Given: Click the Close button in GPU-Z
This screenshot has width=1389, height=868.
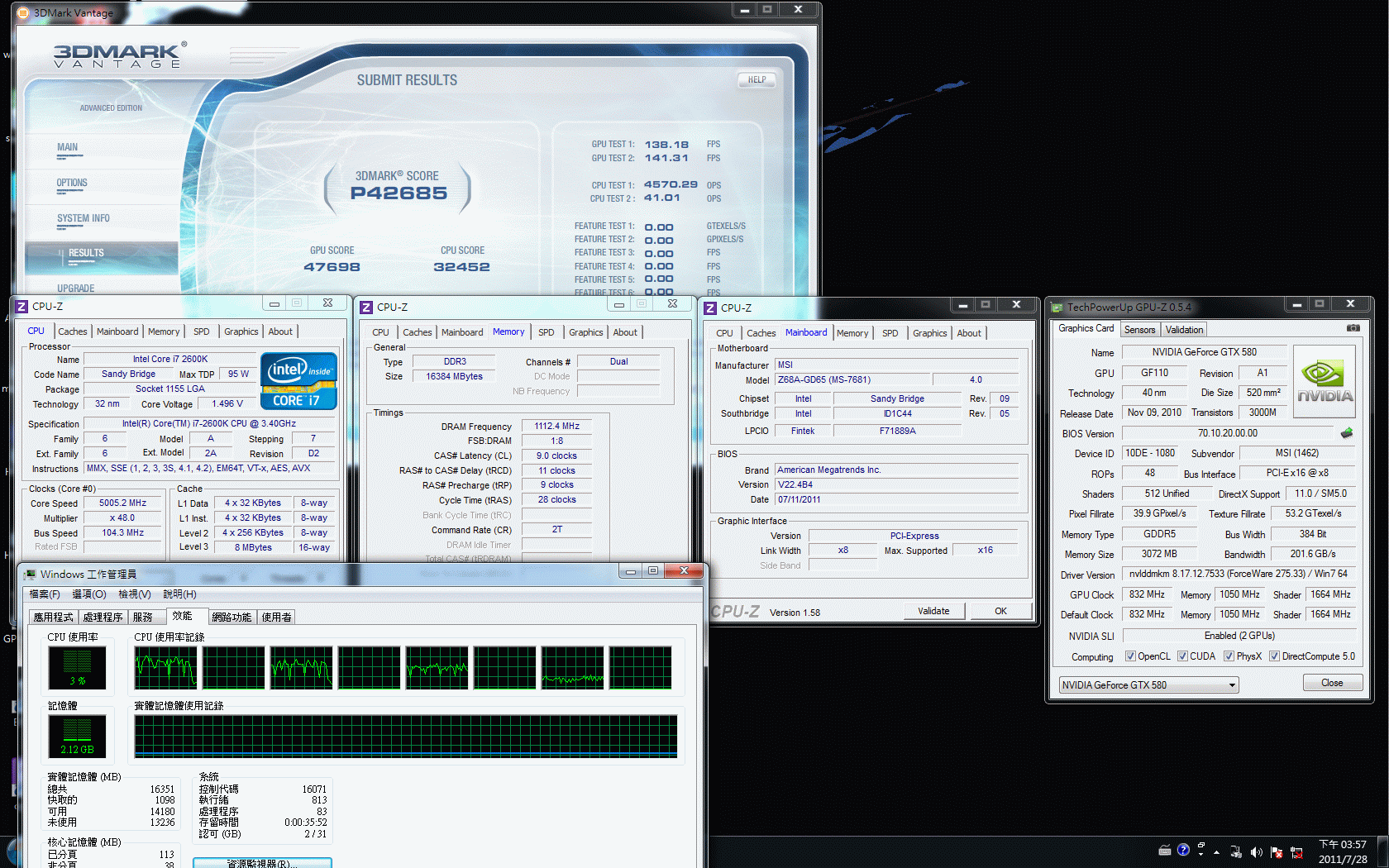Looking at the screenshot, I should tap(1332, 683).
